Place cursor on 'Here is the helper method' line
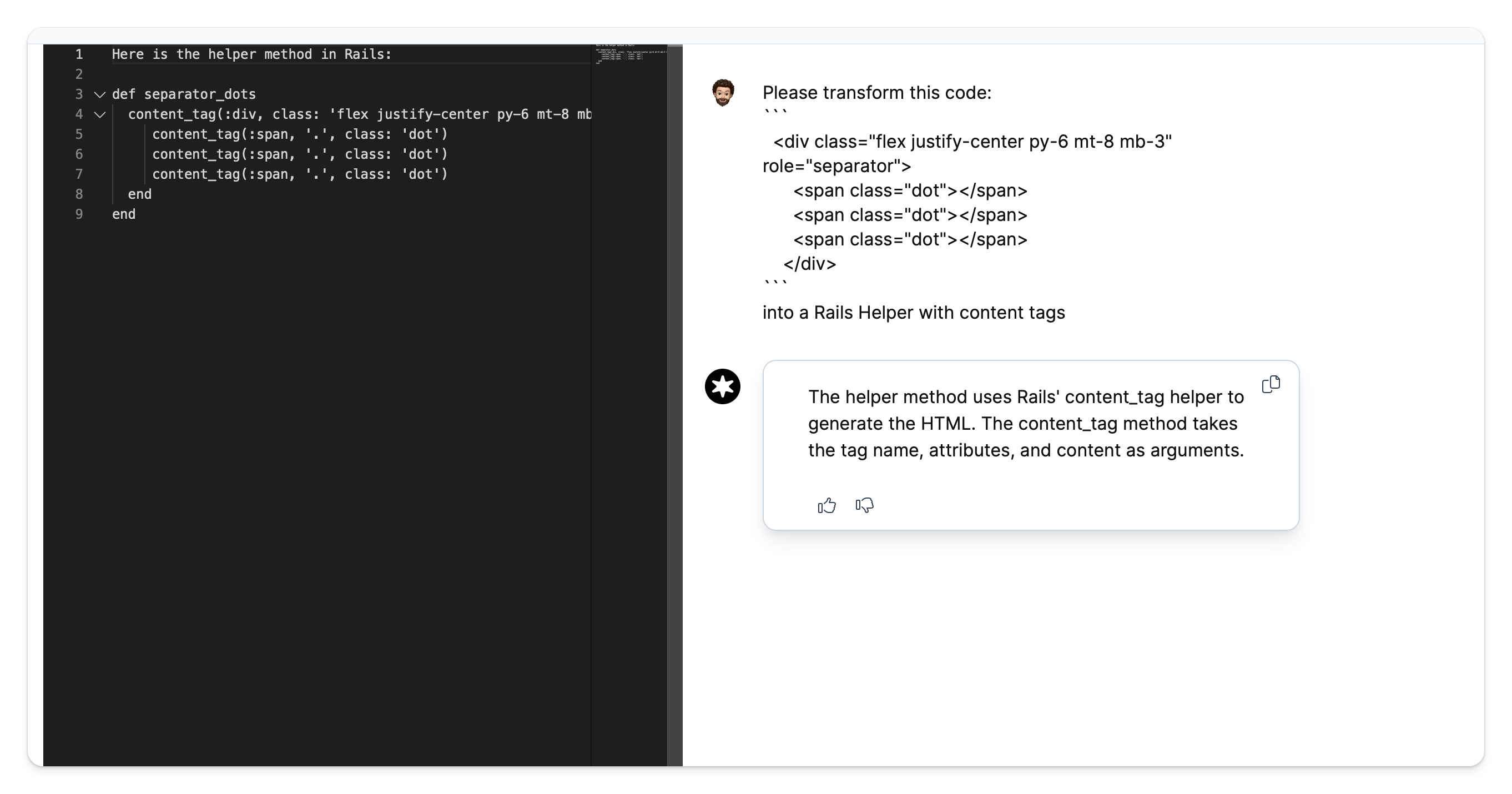Screen dimensions: 1512x794 tap(251, 54)
